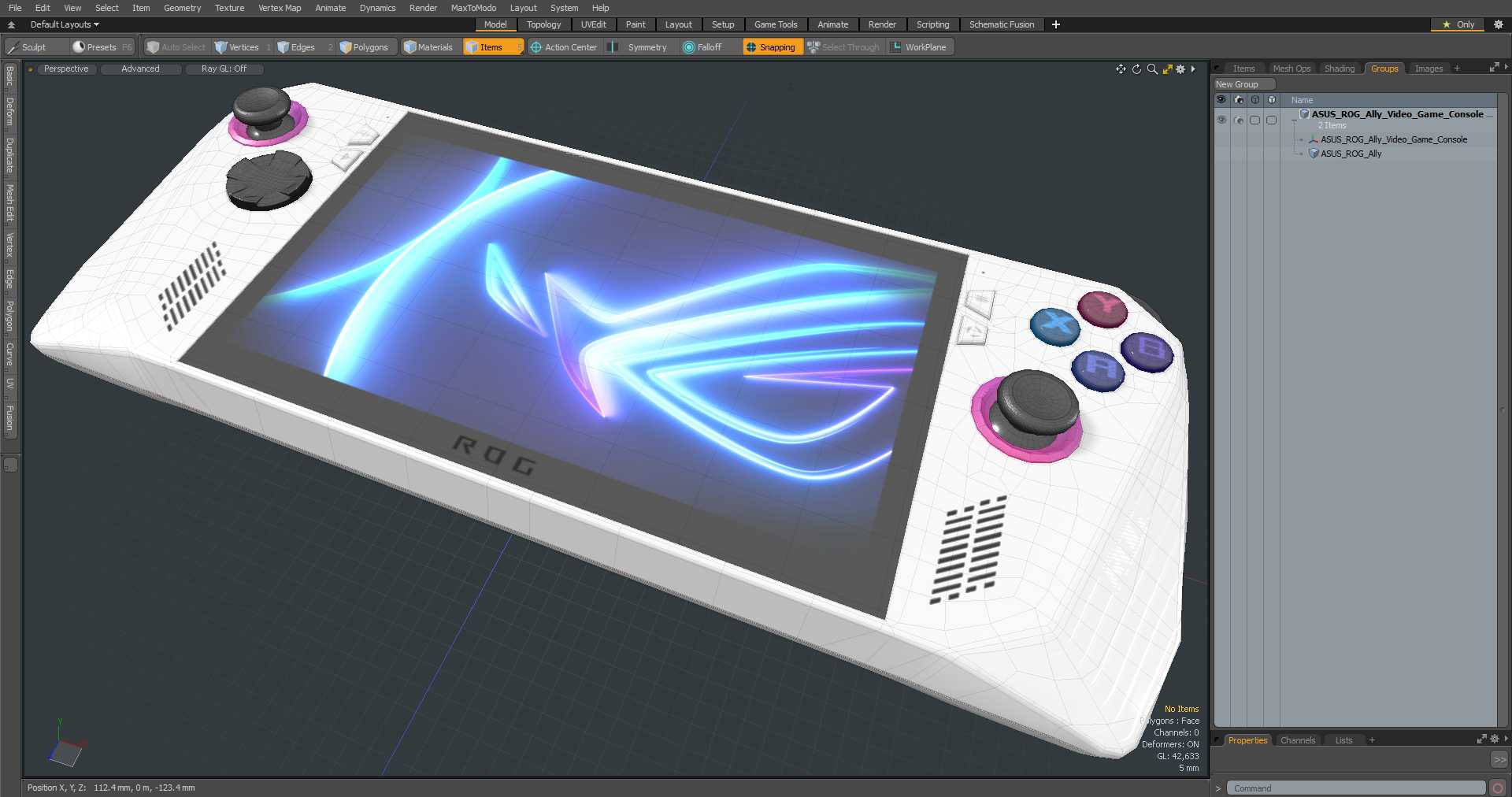Click the record button next to Command field
Screen dimensions: 1512x797
1498,788
